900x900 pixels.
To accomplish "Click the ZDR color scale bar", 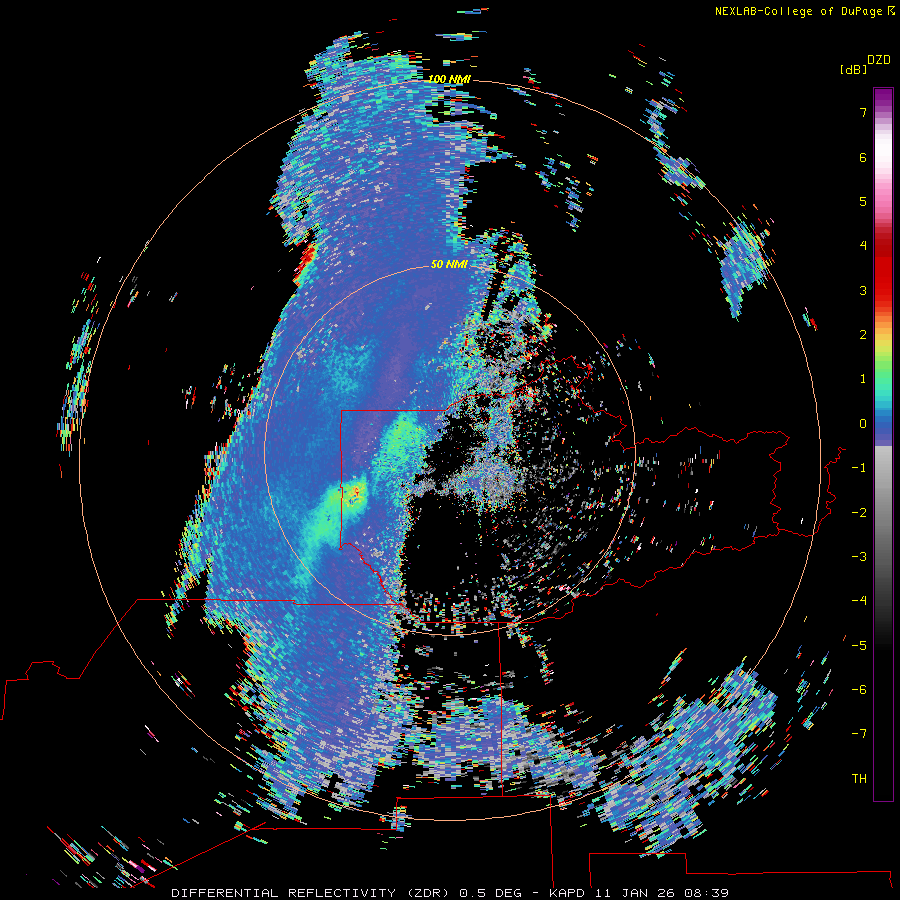I will (x=883, y=444).
